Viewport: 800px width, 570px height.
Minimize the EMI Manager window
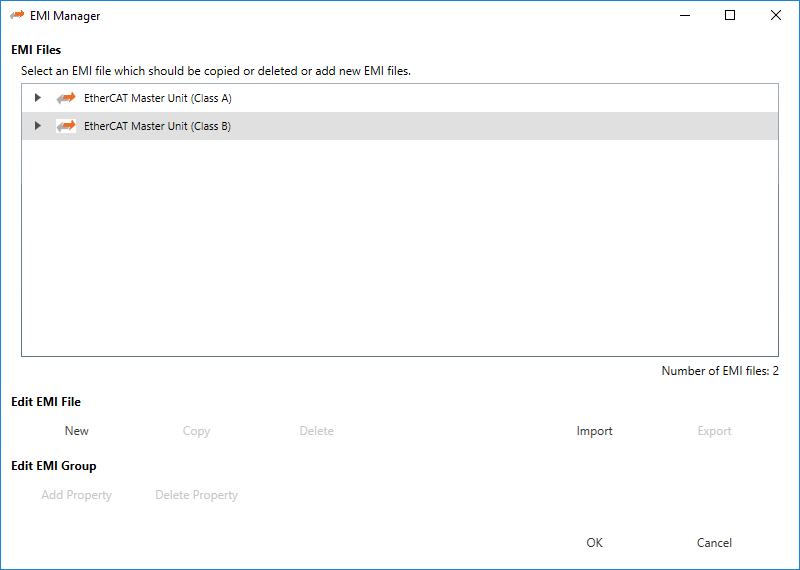tap(685, 16)
